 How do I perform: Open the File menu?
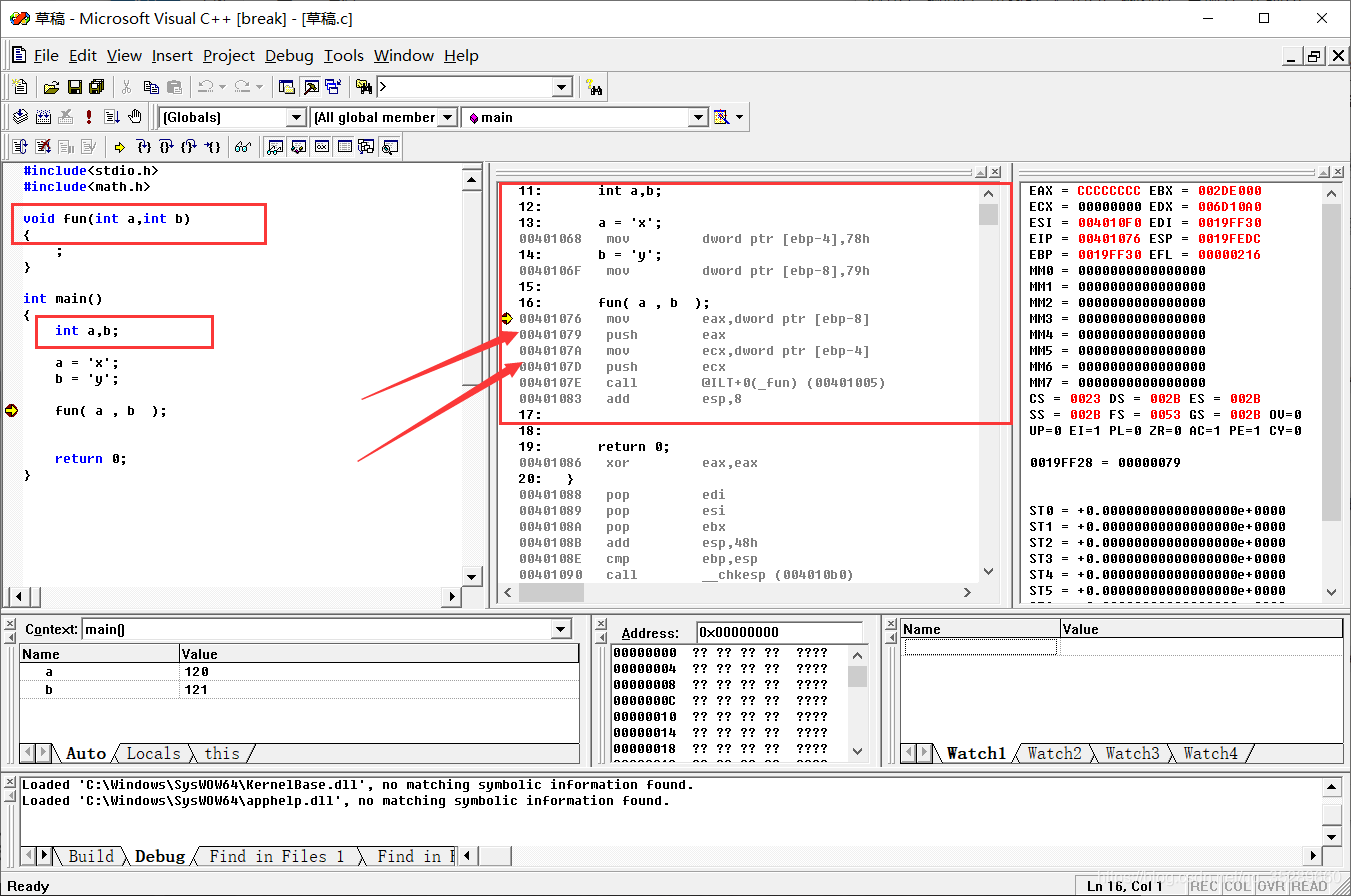[x=46, y=56]
